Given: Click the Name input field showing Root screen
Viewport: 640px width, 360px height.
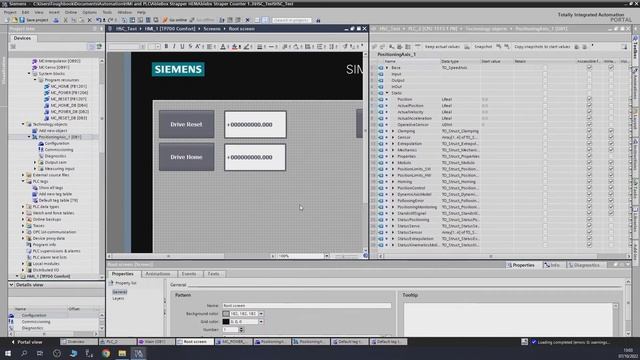Looking at the screenshot, I should [307, 306].
